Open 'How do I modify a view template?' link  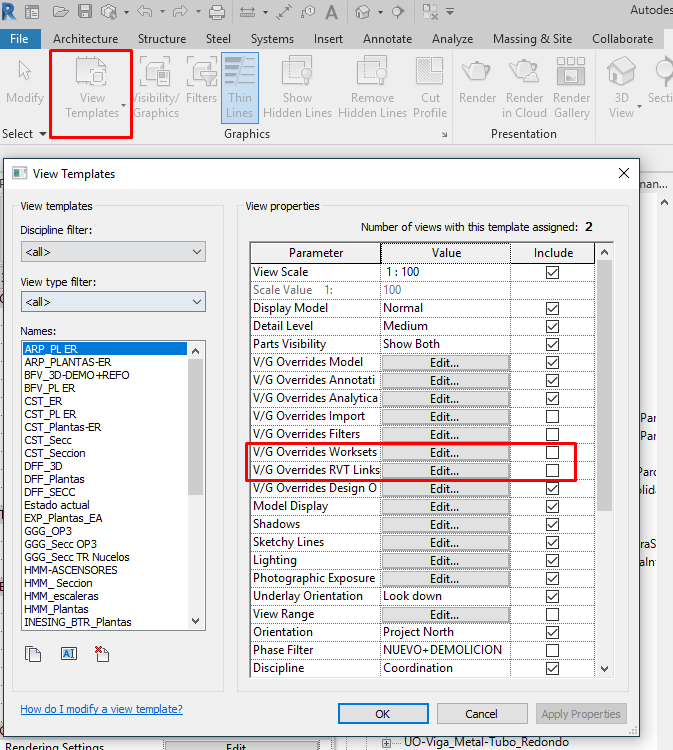(101, 709)
